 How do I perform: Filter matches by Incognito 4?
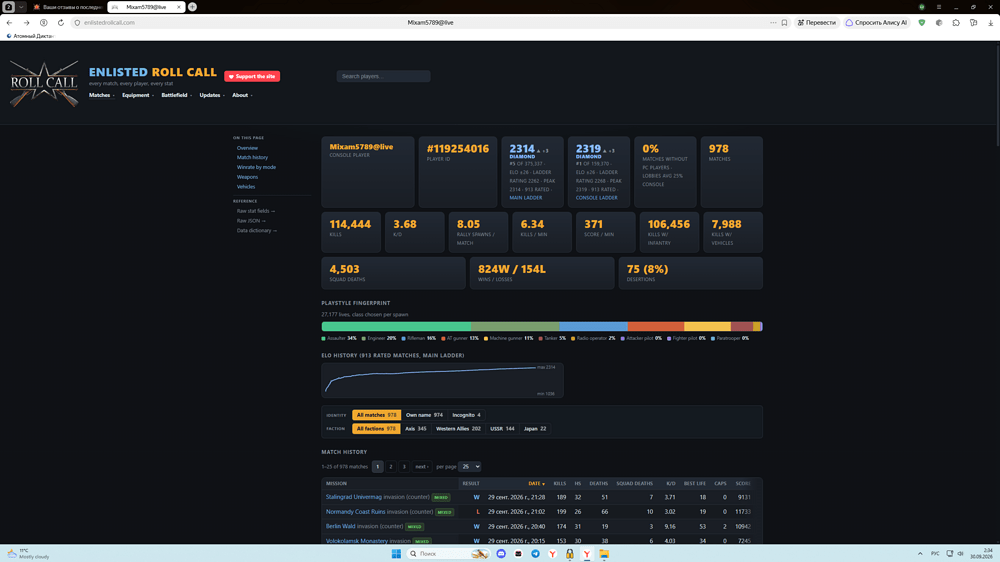[x=466, y=415]
